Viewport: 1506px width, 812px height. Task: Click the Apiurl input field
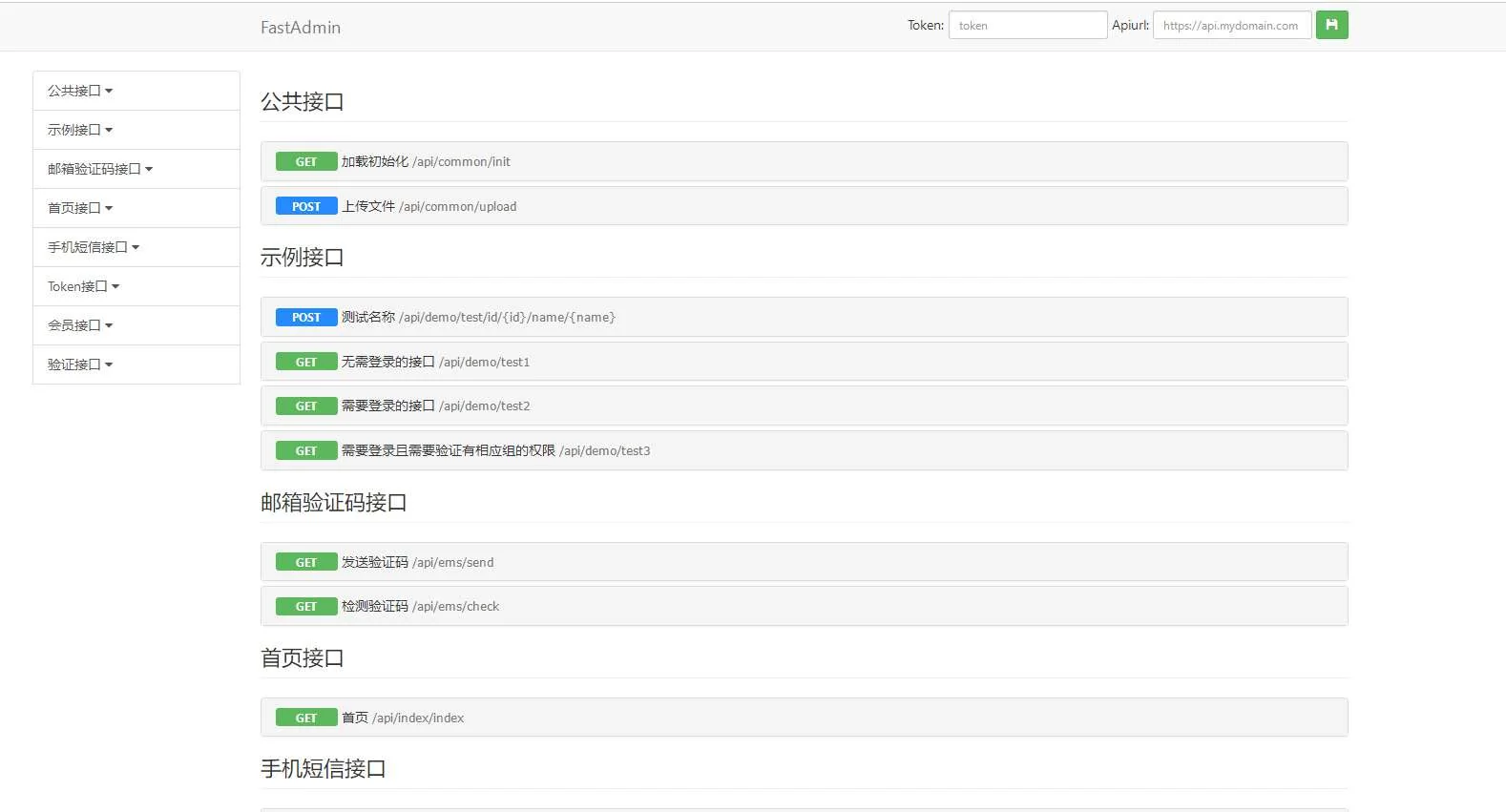tap(1231, 26)
